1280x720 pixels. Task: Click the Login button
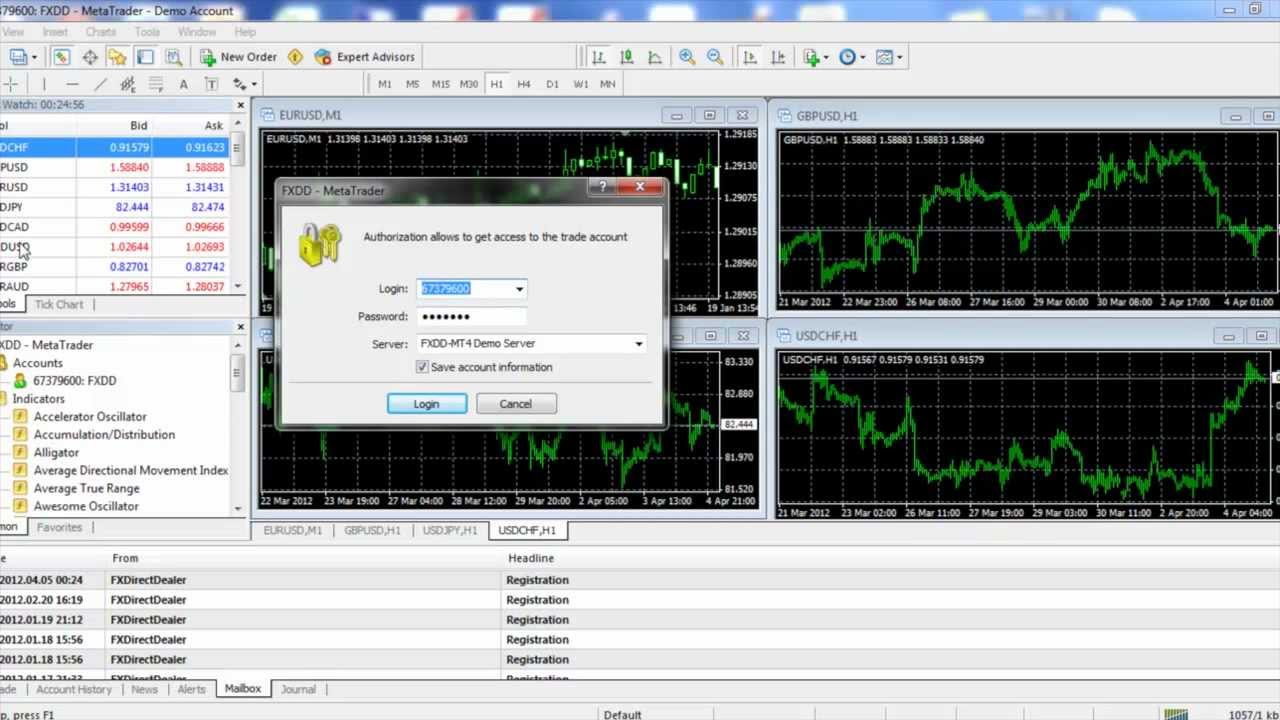pyautogui.click(x=426, y=404)
